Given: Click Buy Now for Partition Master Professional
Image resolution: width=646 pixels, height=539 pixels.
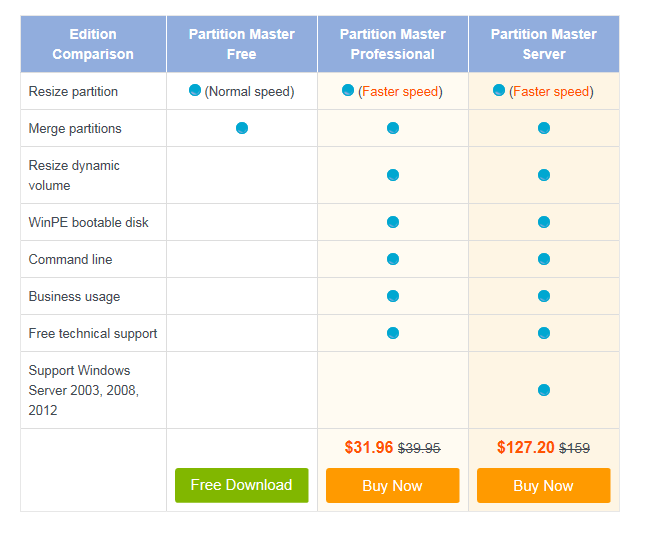Looking at the screenshot, I should point(392,485).
